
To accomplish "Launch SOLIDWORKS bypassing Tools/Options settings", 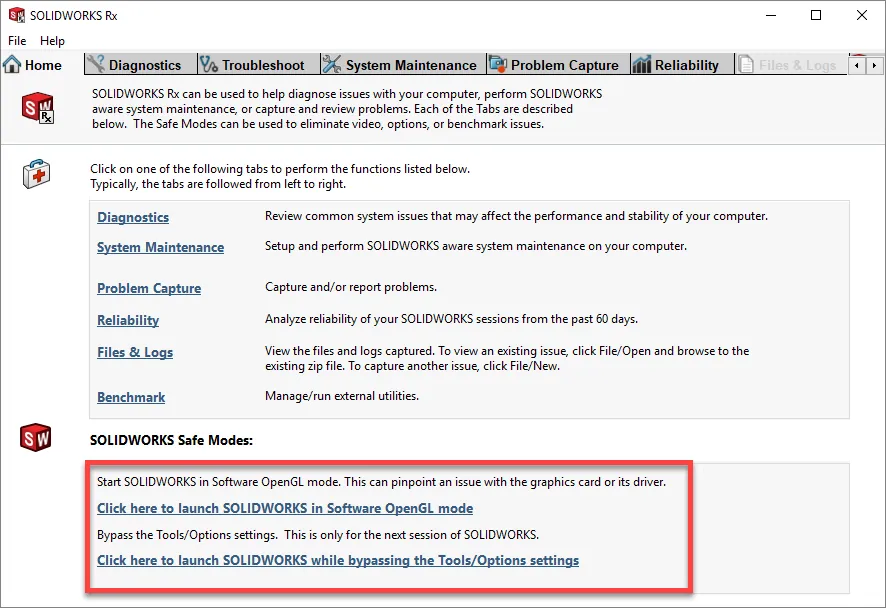I will tap(338, 560).
